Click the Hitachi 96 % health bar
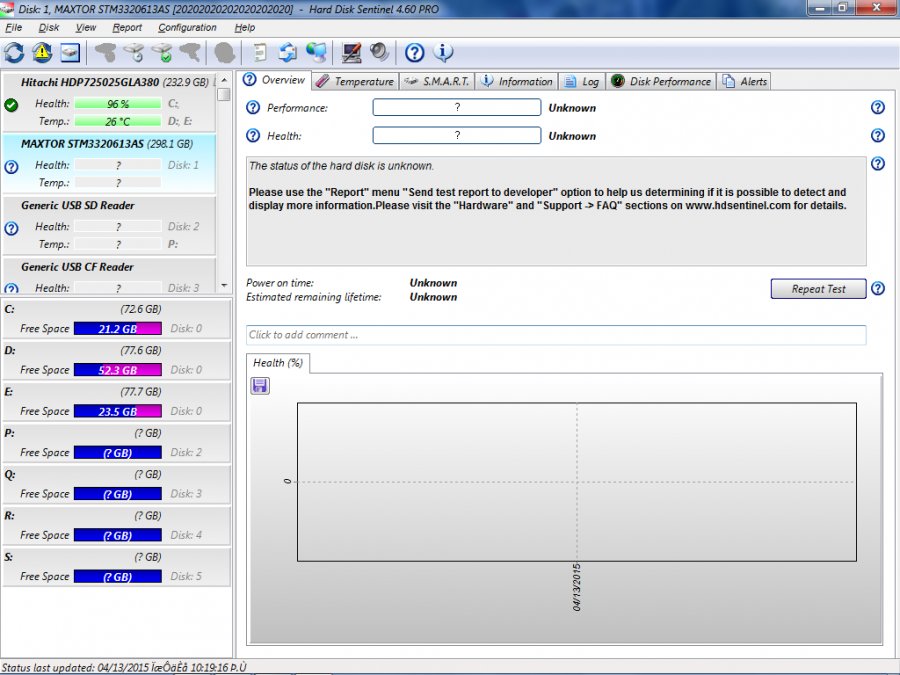 (118, 104)
